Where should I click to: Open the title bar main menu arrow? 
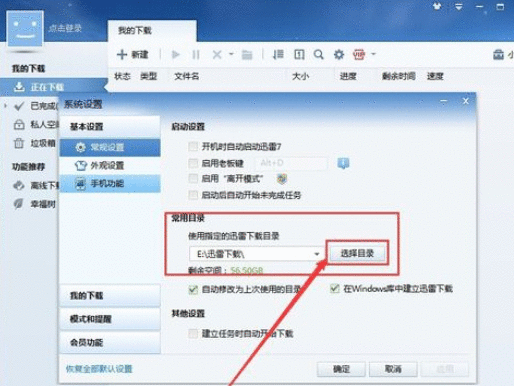coord(459,6)
